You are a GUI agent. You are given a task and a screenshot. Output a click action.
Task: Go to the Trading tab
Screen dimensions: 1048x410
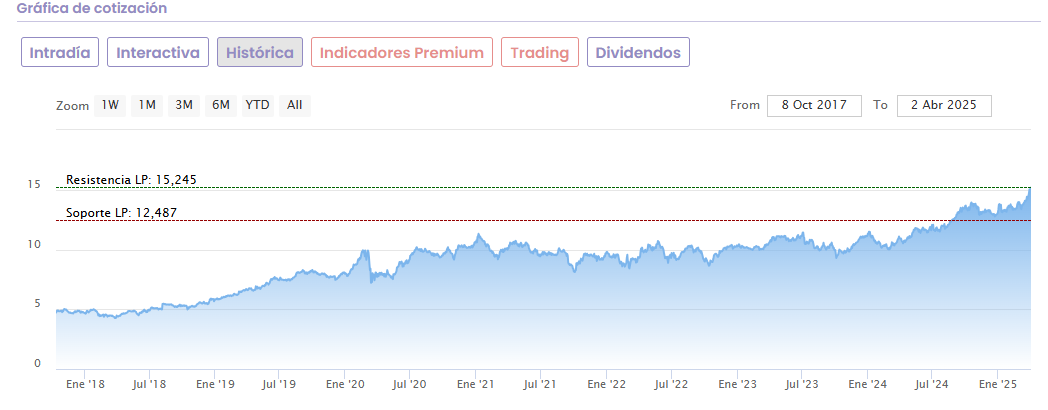click(x=540, y=53)
